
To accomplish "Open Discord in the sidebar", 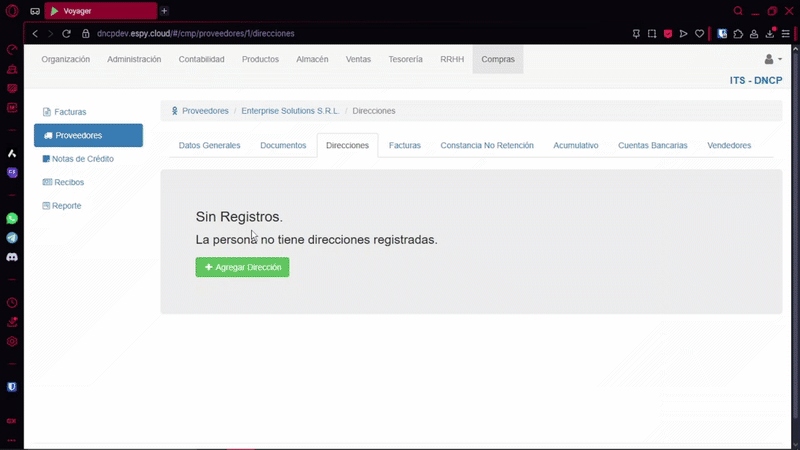I will pyautogui.click(x=12, y=257).
